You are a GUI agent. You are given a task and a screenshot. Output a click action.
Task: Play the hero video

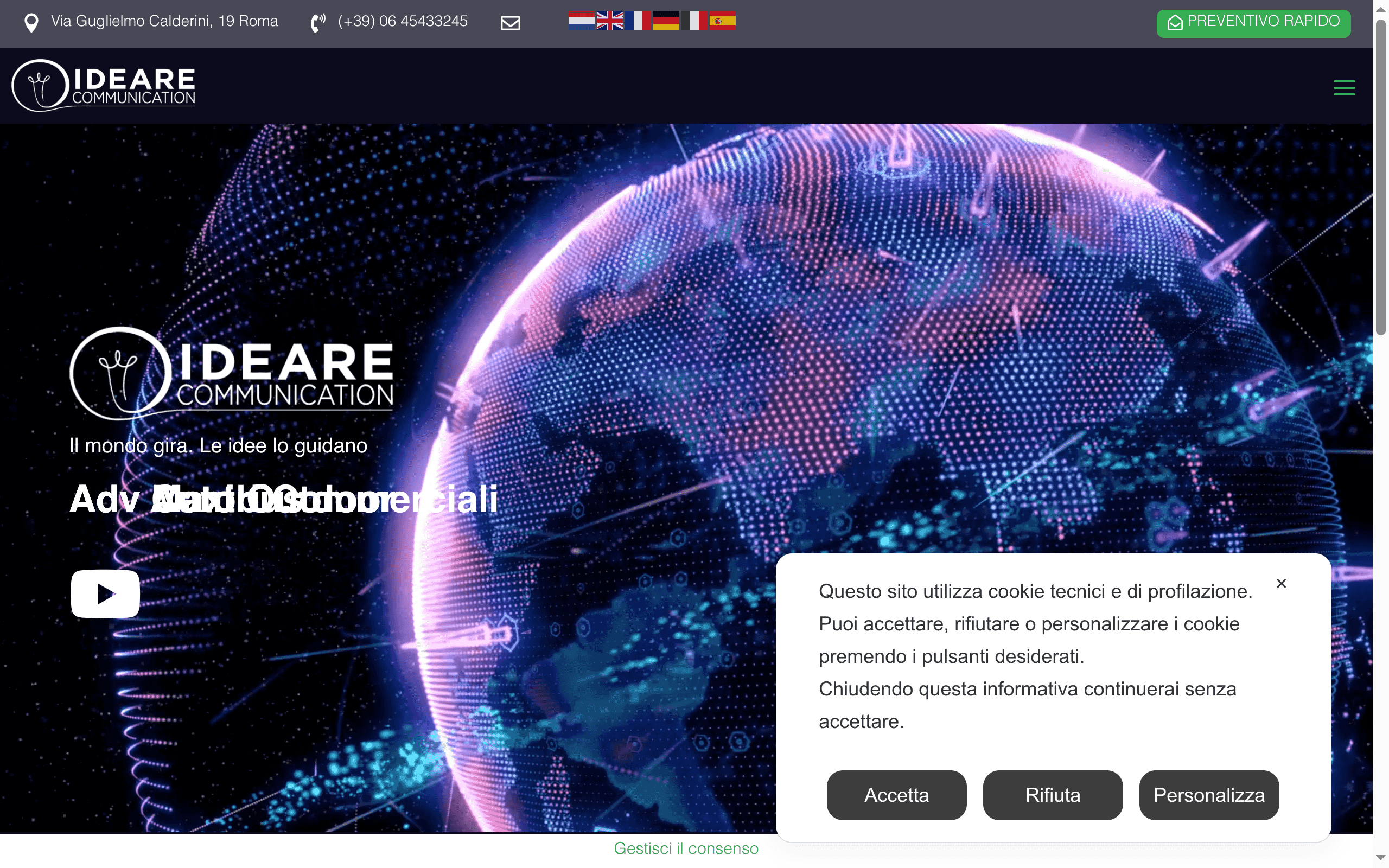[x=105, y=593]
